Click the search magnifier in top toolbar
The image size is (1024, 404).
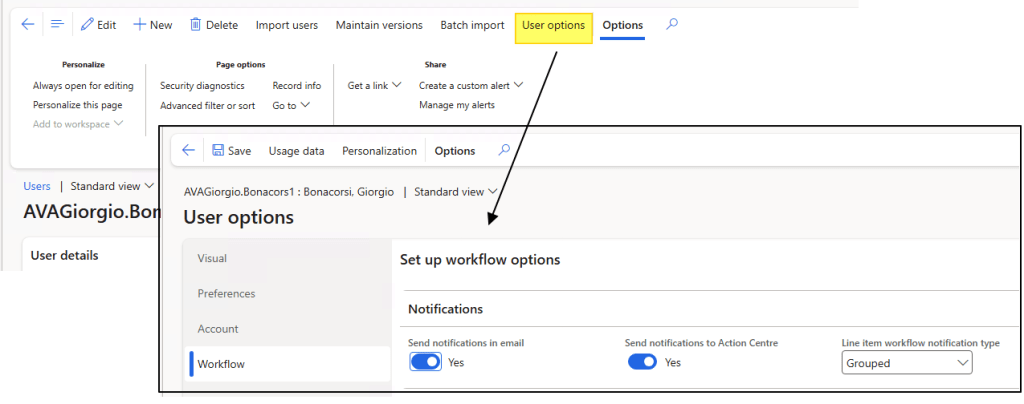(671, 25)
